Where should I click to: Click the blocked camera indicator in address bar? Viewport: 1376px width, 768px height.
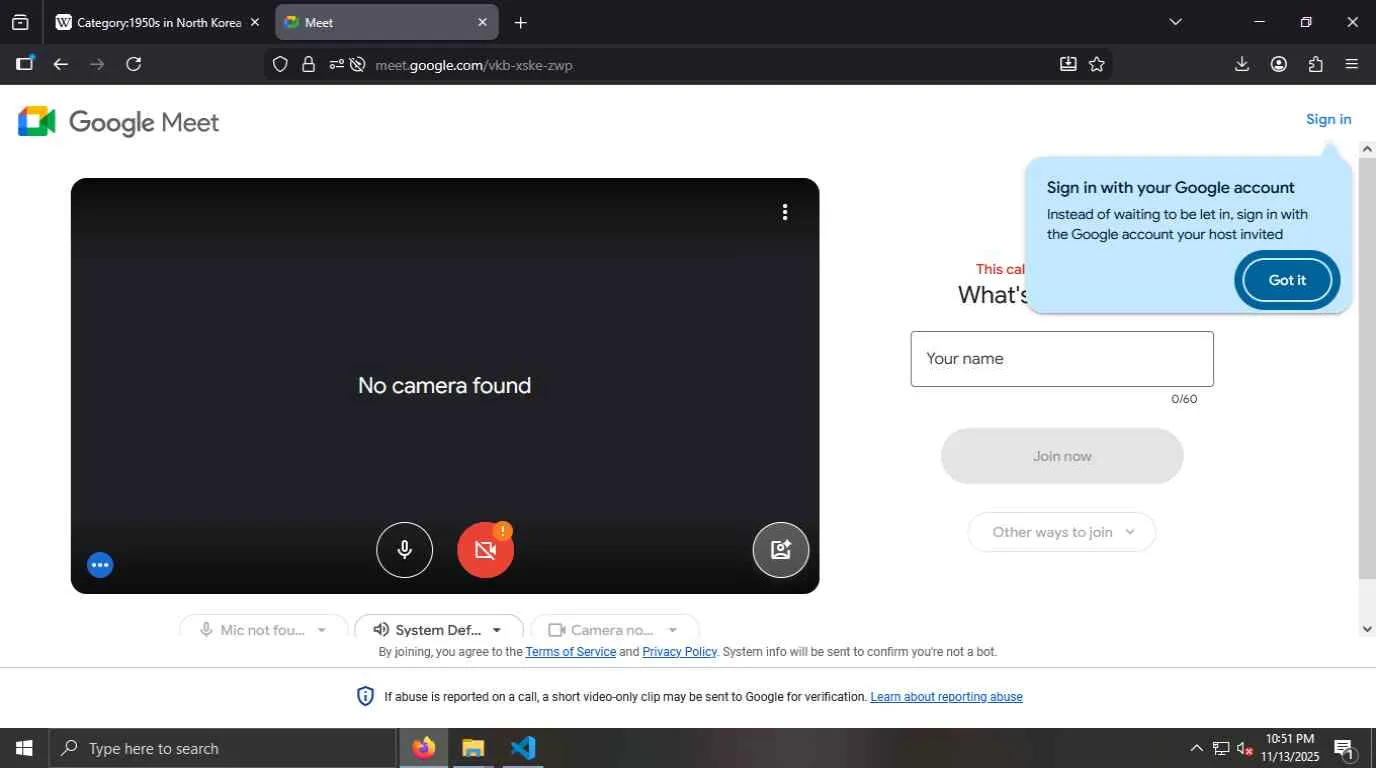tap(357, 64)
